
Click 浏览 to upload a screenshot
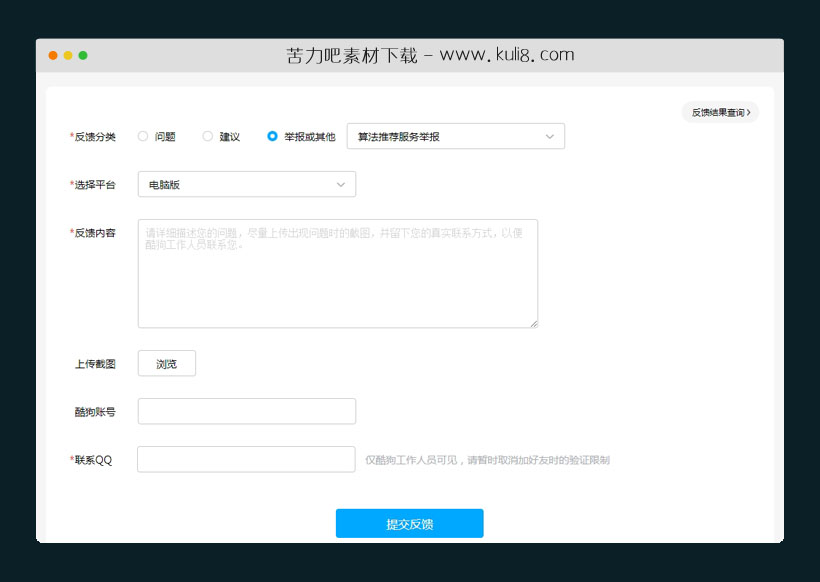166,363
